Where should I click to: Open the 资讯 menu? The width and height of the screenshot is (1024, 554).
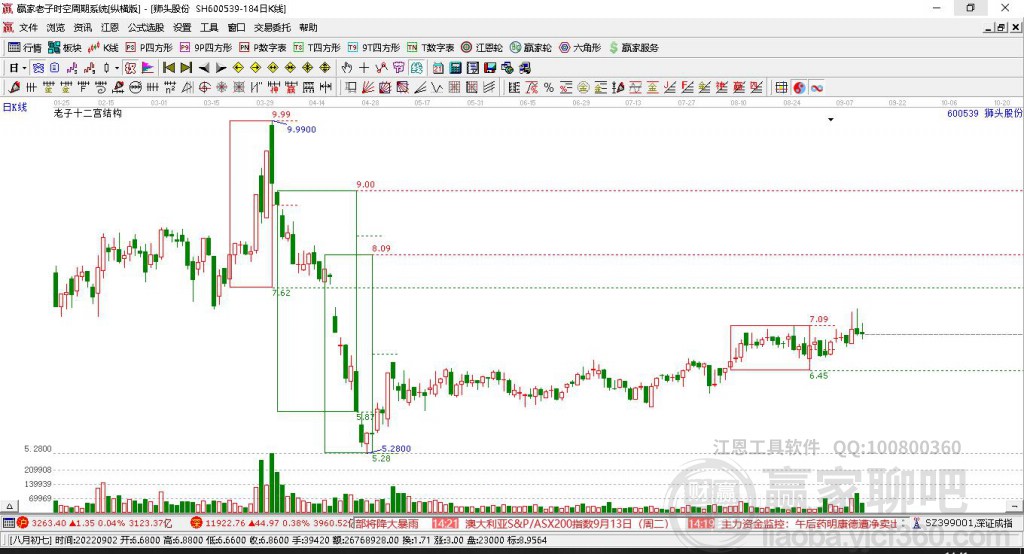click(x=82, y=27)
